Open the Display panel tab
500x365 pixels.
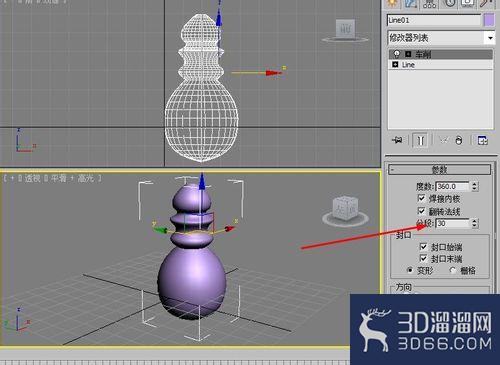[467, 3]
